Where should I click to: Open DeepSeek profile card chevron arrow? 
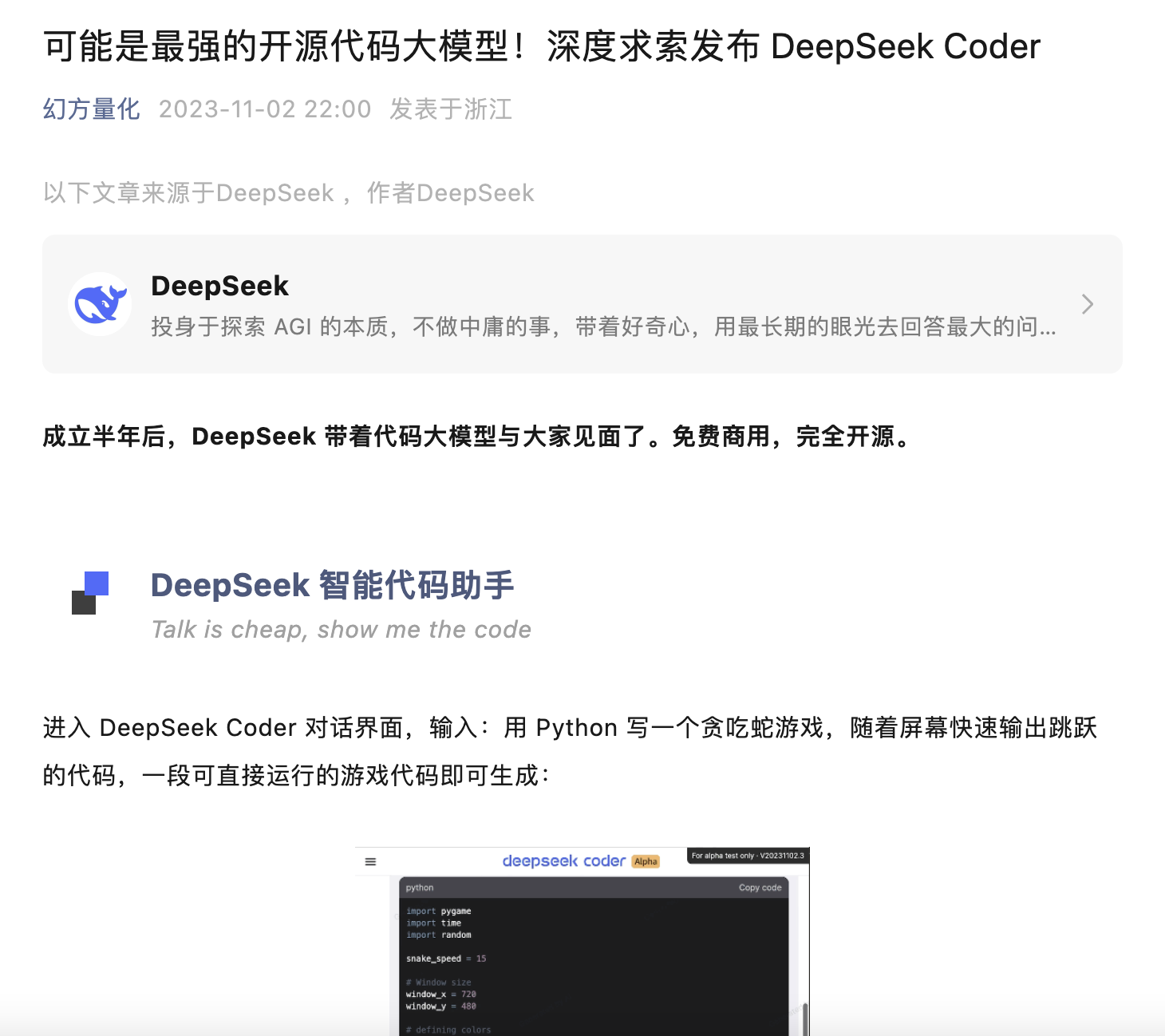(1087, 304)
